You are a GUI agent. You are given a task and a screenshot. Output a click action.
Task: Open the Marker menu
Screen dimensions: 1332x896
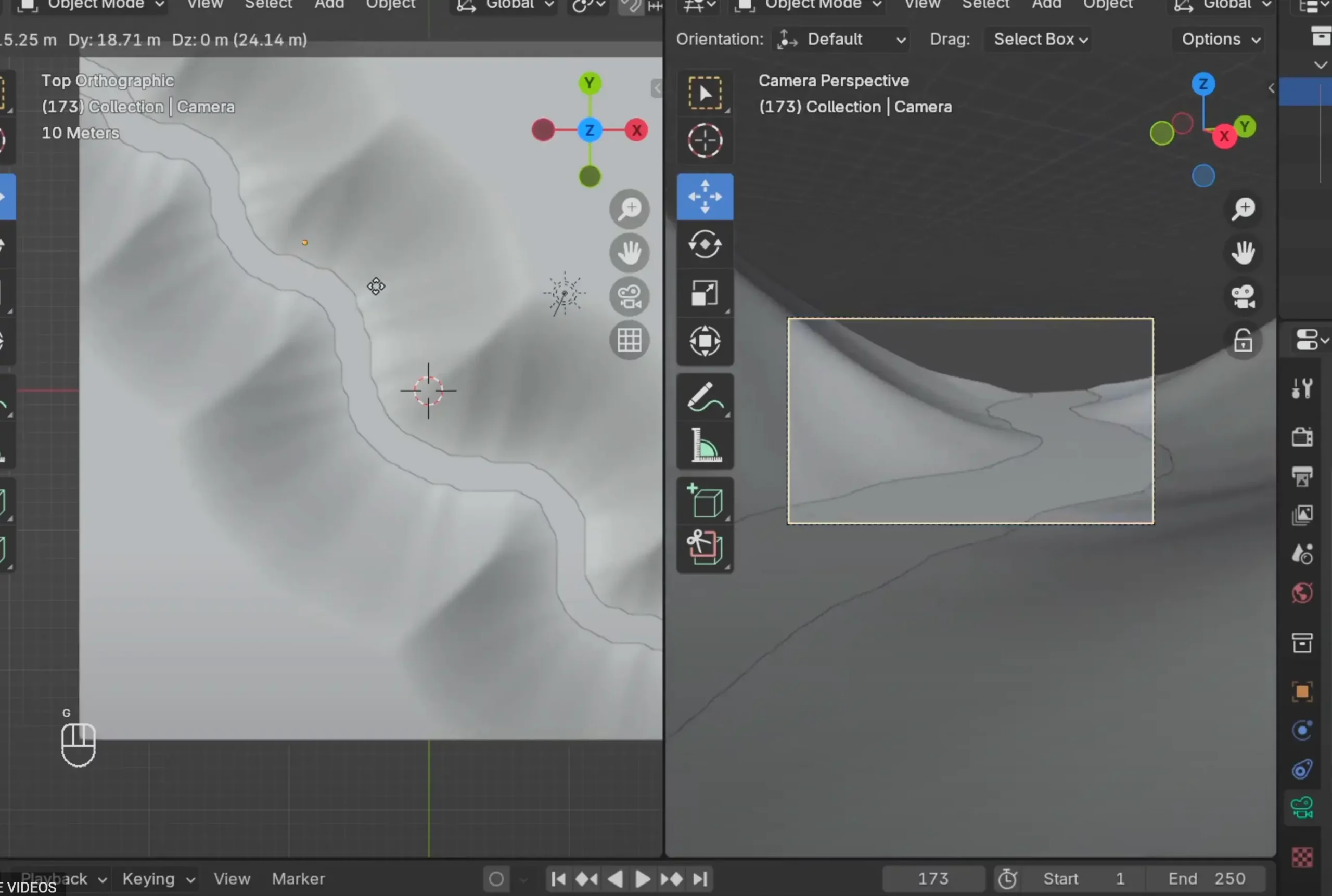coord(298,878)
